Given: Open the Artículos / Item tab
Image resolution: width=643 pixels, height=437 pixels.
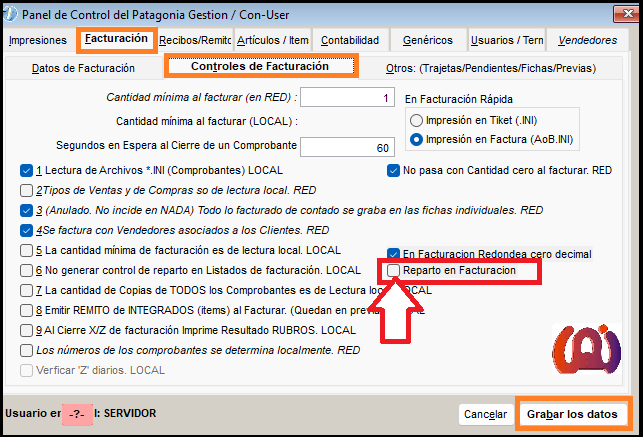Looking at the screenshot, I should [273, 40].
